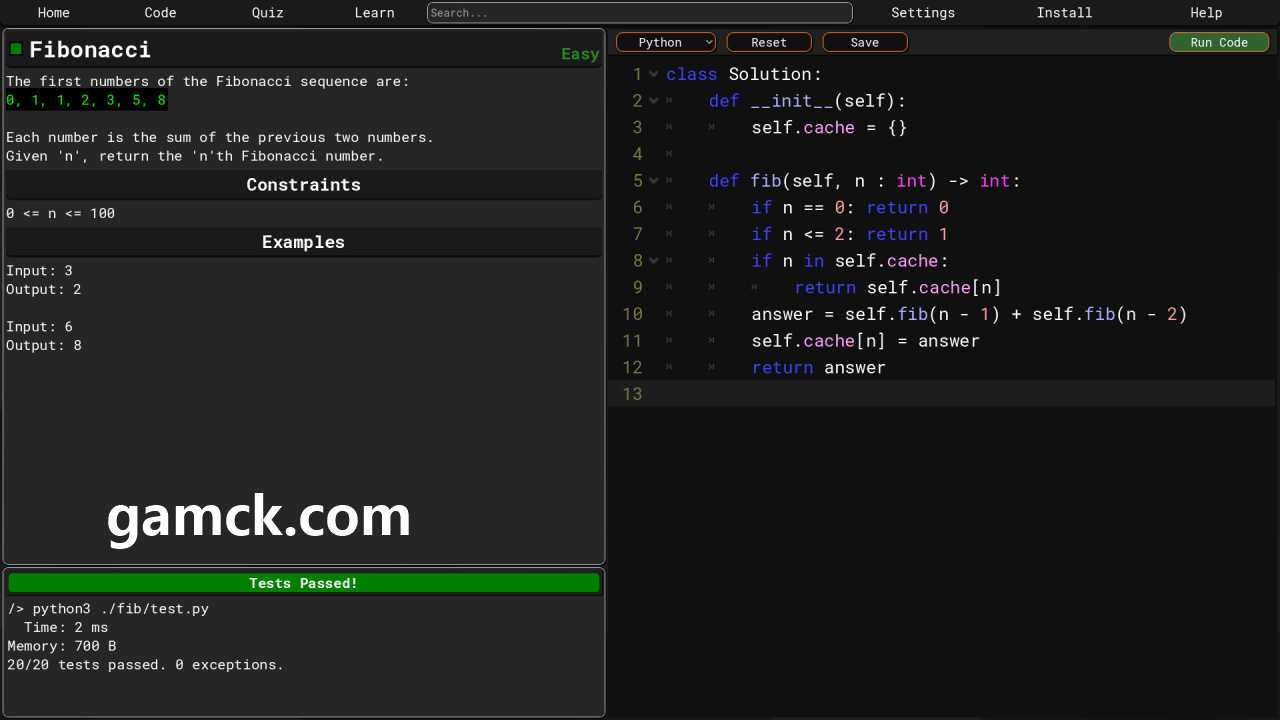This screenshot has height=720, width=1280.
Task: Place cursor on 'self.cache[n] = answer' line
Action: [866, 341]
